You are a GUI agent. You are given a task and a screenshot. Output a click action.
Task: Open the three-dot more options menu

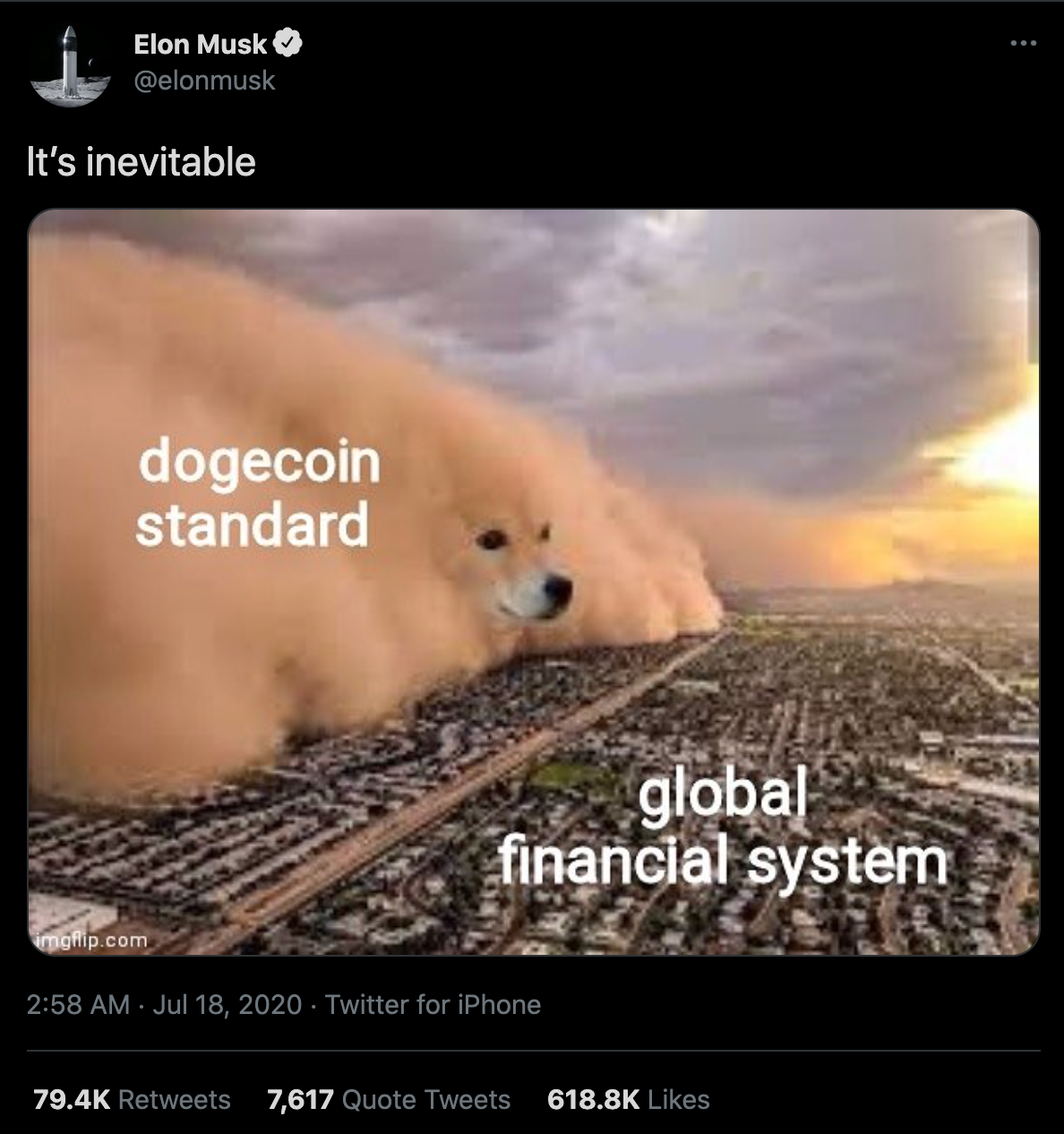pyautogui.click(x=1023, y=44)
